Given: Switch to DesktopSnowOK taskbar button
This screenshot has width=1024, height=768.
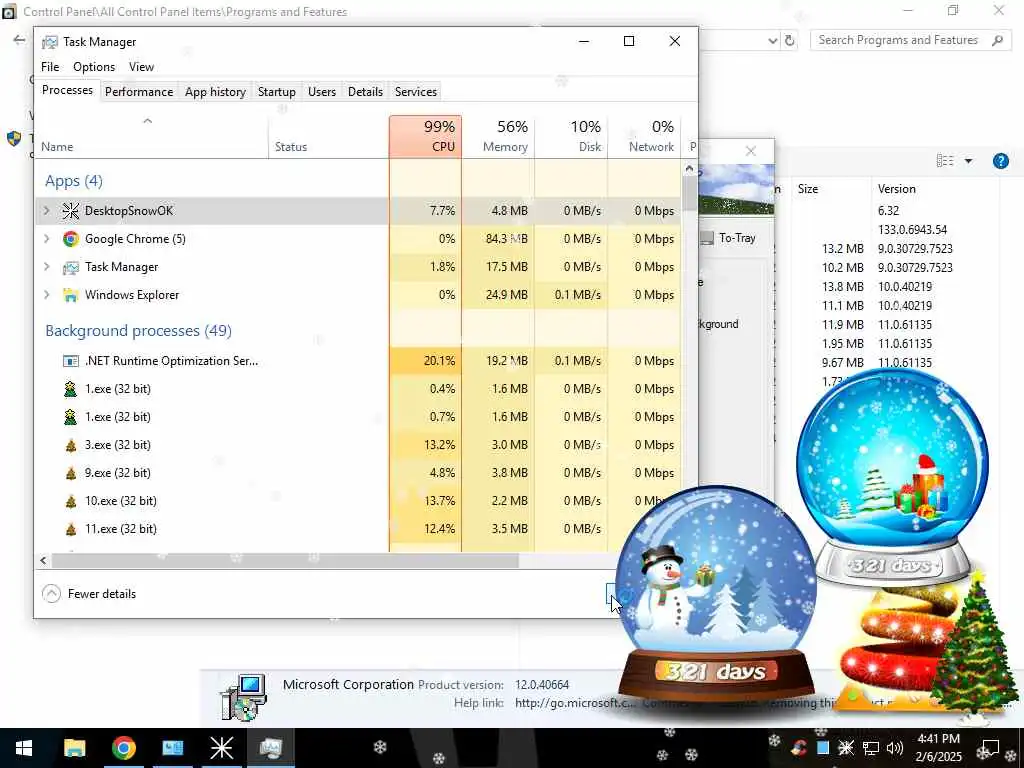Looking at the screenshot, I should [221, 748].
